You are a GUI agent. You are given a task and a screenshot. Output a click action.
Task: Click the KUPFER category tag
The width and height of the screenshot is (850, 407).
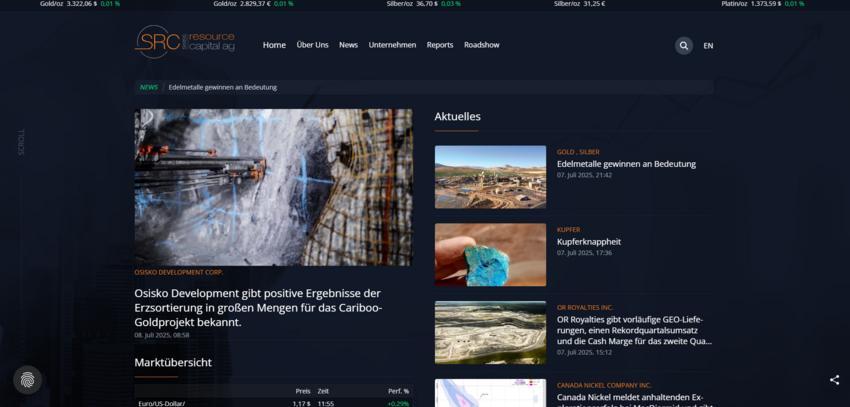pos(568,230)
